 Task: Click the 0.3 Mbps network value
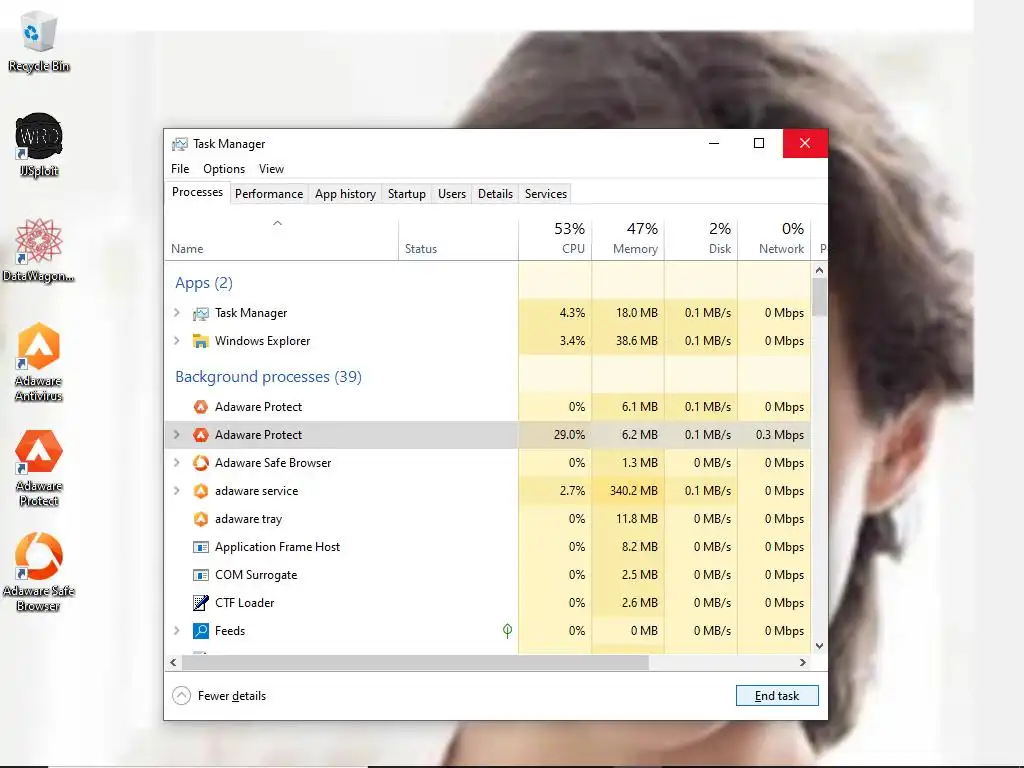pos(780,435)
